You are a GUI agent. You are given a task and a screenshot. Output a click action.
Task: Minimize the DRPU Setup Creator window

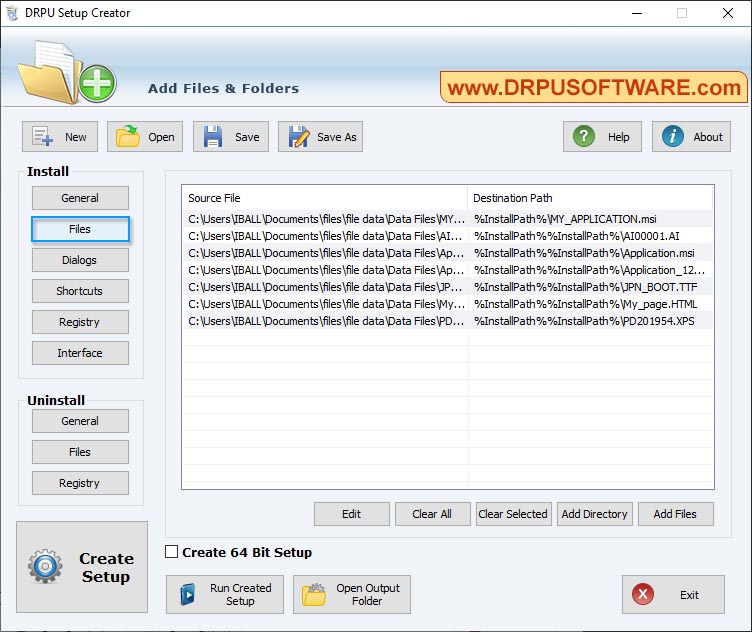pyautogui.click(x=637, y=13)
